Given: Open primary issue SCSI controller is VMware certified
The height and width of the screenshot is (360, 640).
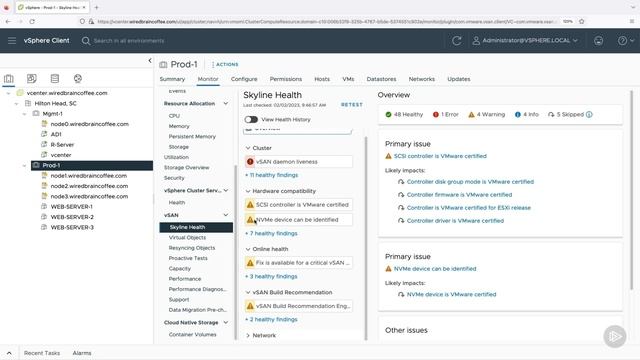Looking at the screenshot, I should click(440, 156).
